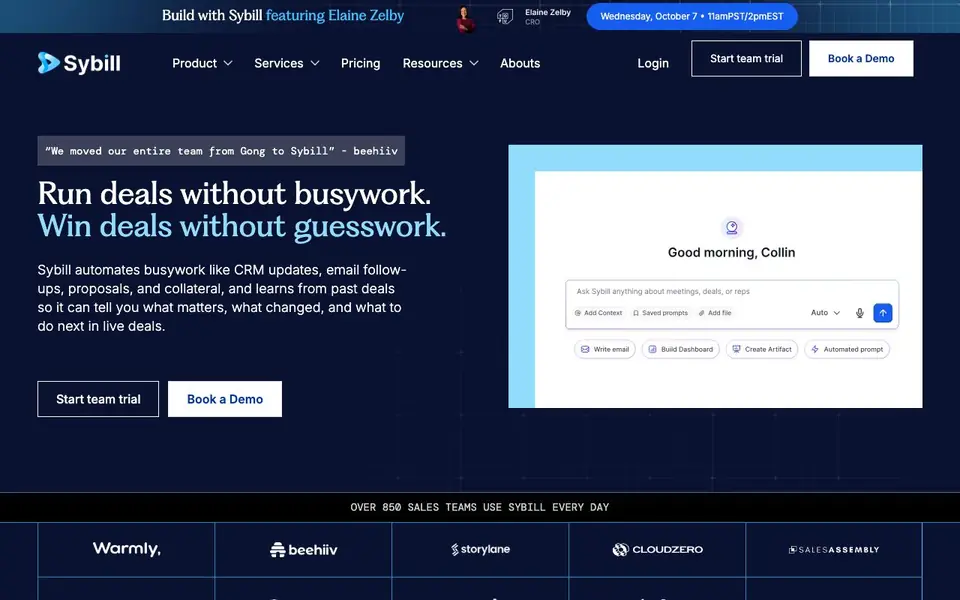Click the 'Win deals without guesswork.' headline

[x=242, y=226]
